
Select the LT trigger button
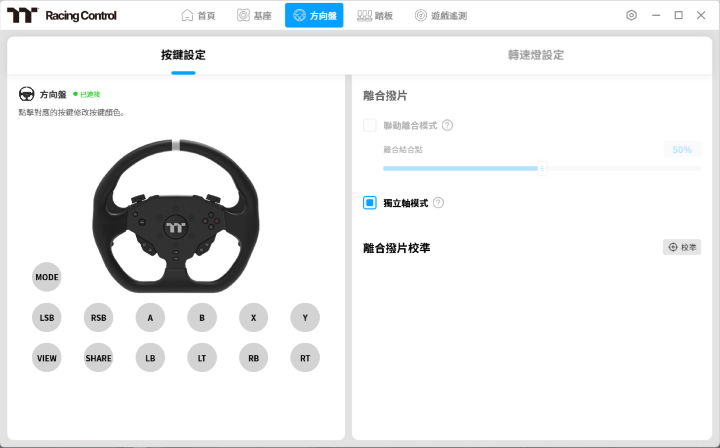tap(202, 357)
